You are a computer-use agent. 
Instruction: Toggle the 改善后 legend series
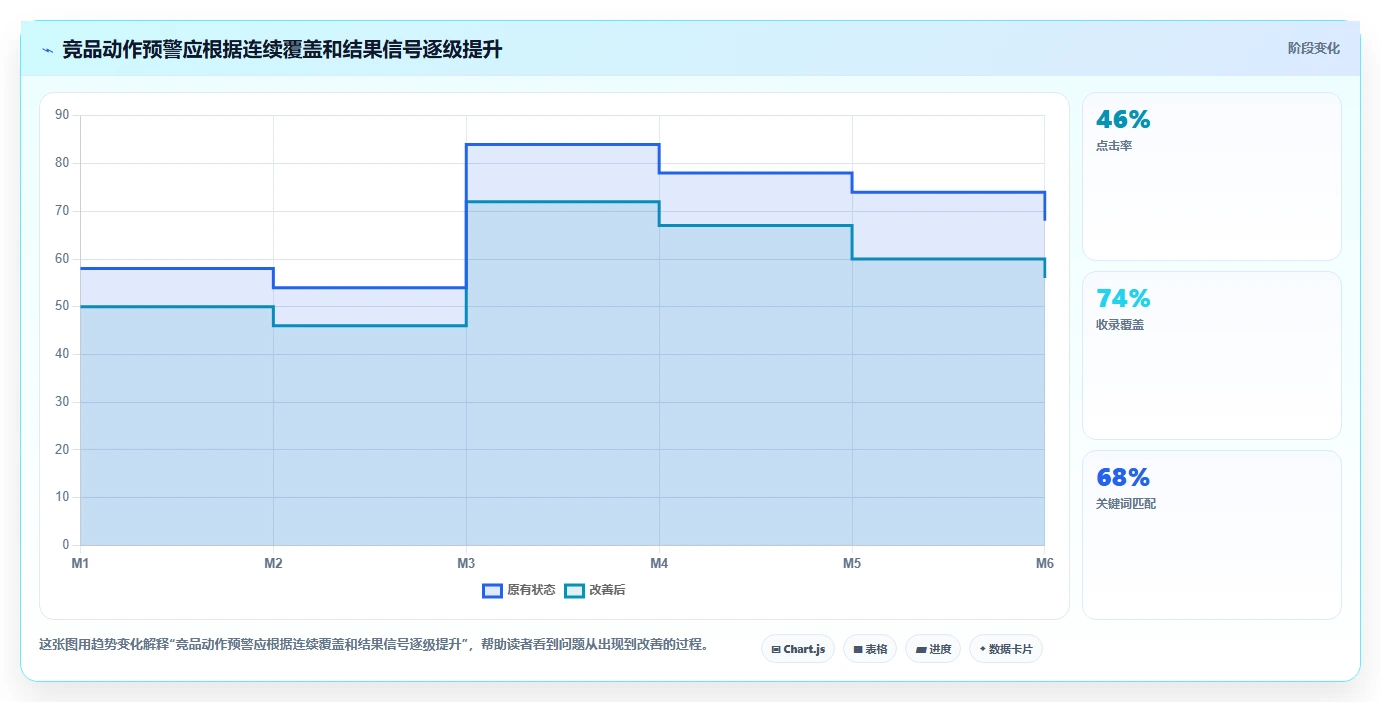tap(595, 590)
